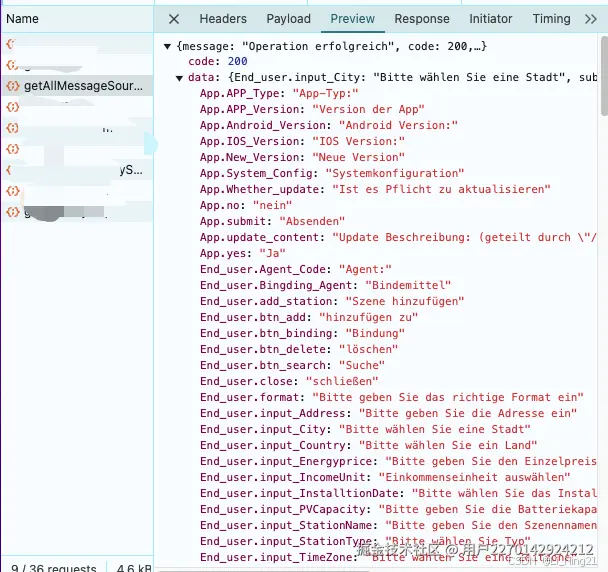
Task: Click the JSON icon beside getAllMessageSour...
Action: pyautogui.click(x=13, y=85)
